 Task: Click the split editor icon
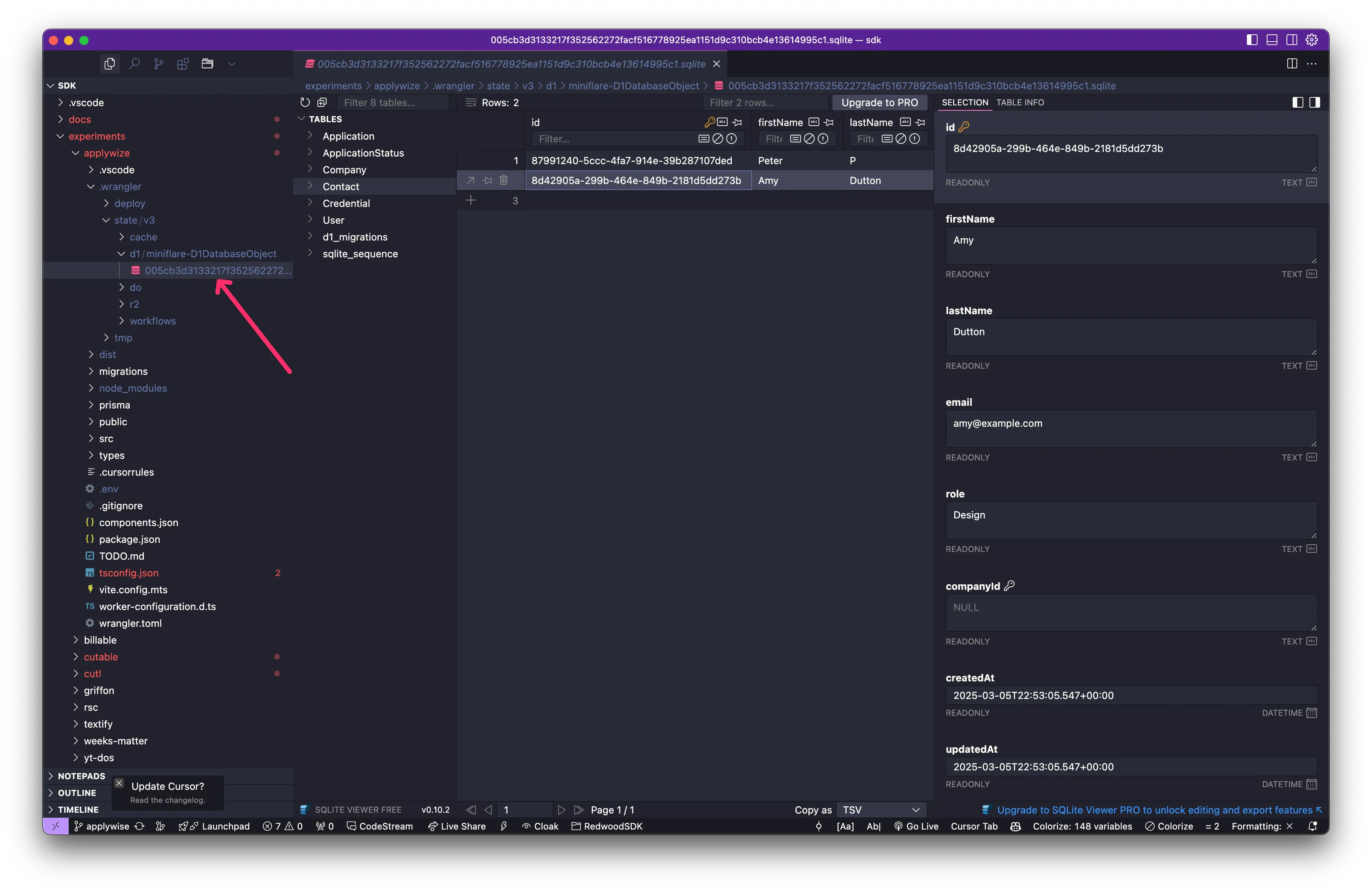tap(1292, 63)
